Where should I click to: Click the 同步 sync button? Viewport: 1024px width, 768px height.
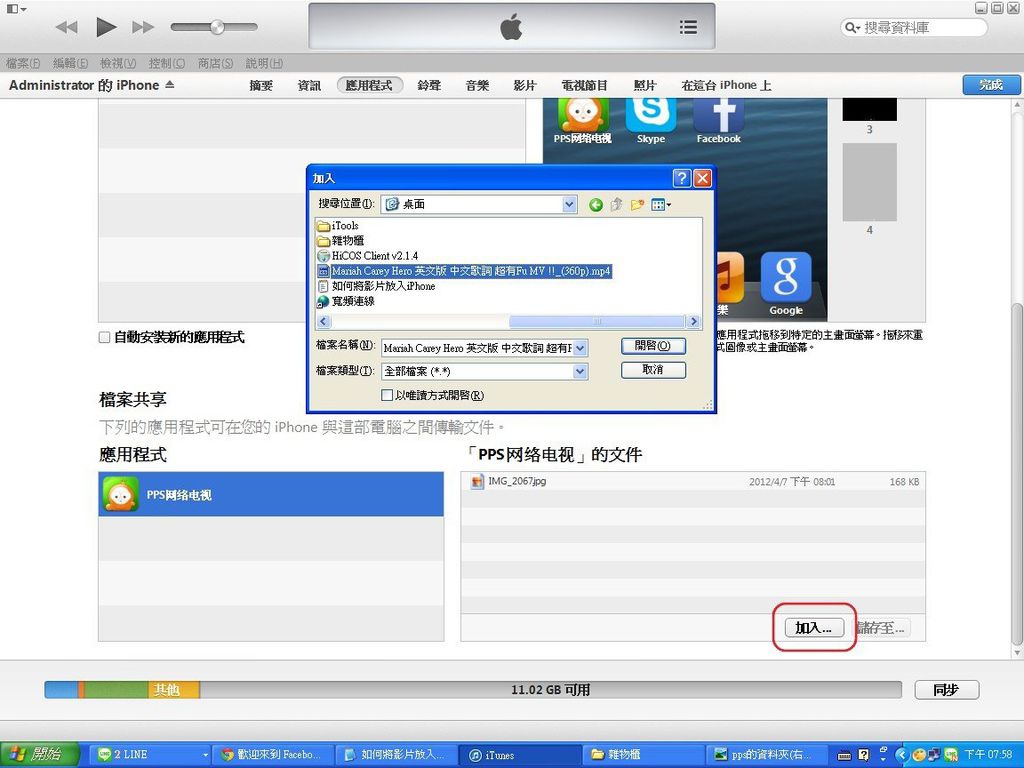click(x=946, y=690)
